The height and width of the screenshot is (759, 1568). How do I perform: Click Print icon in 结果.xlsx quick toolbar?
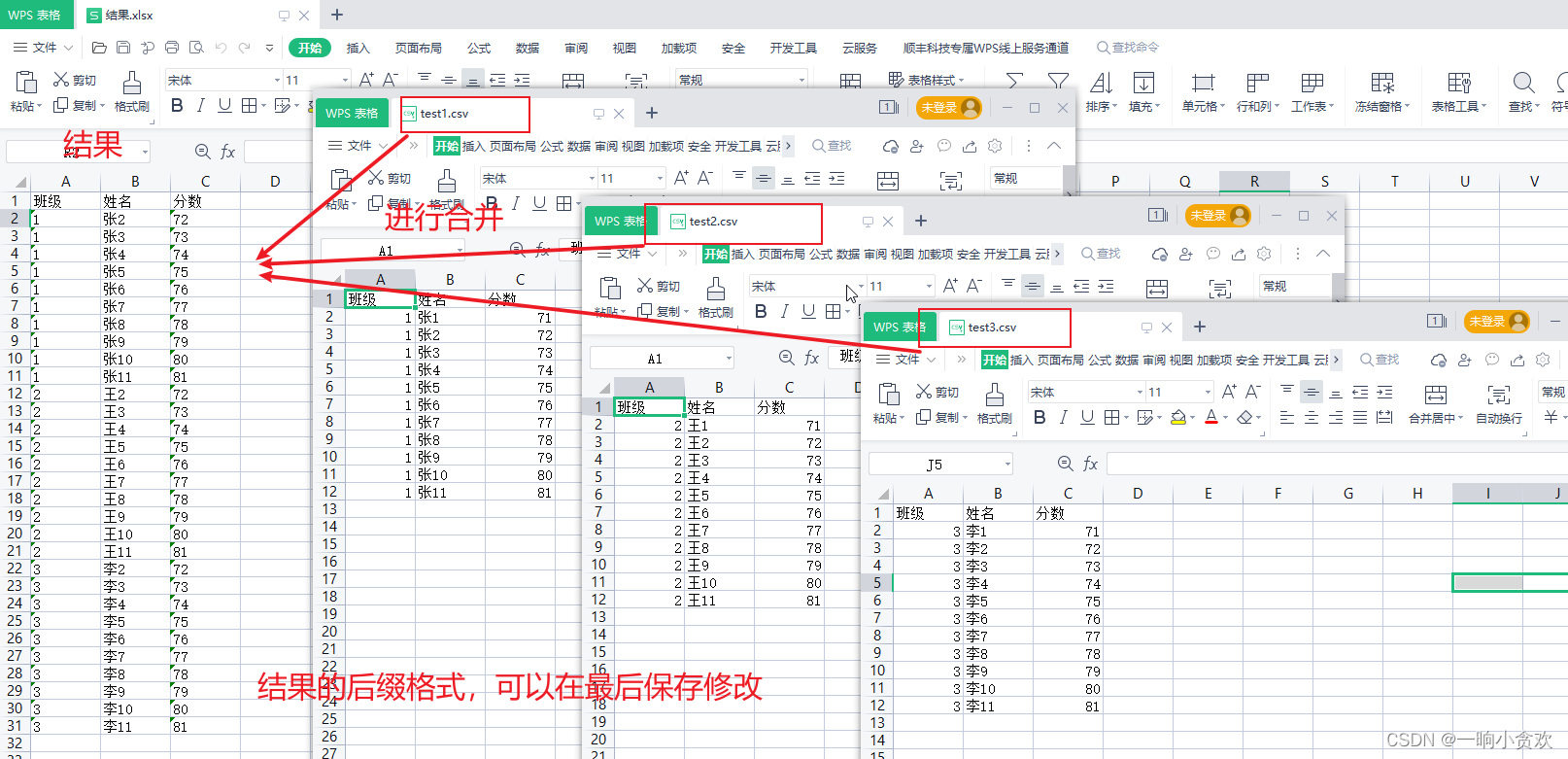pos(172,48)
